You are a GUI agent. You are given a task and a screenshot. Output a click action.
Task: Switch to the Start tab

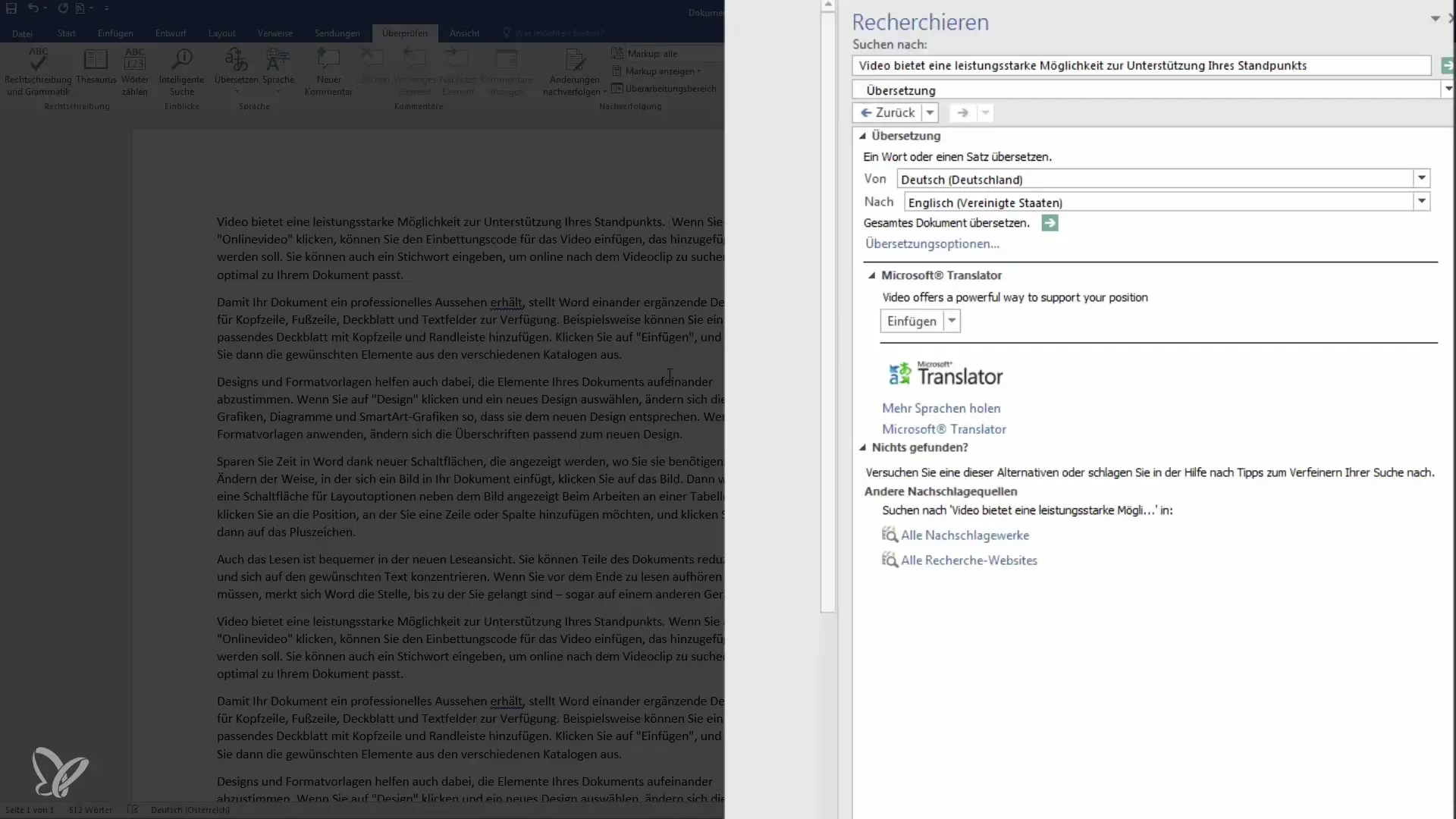coord(67,33)
